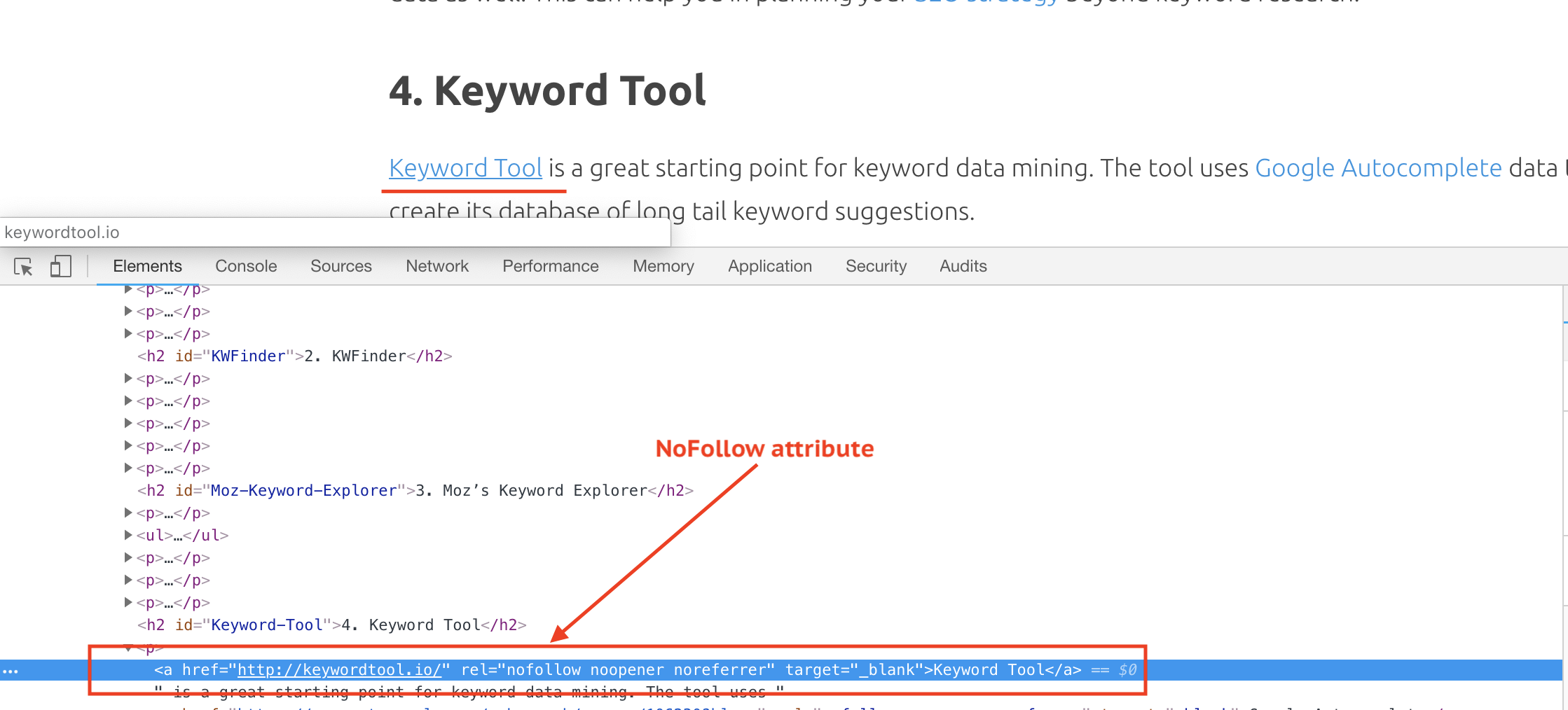Click the three-dots gutter of selected row

coord(11,671)
